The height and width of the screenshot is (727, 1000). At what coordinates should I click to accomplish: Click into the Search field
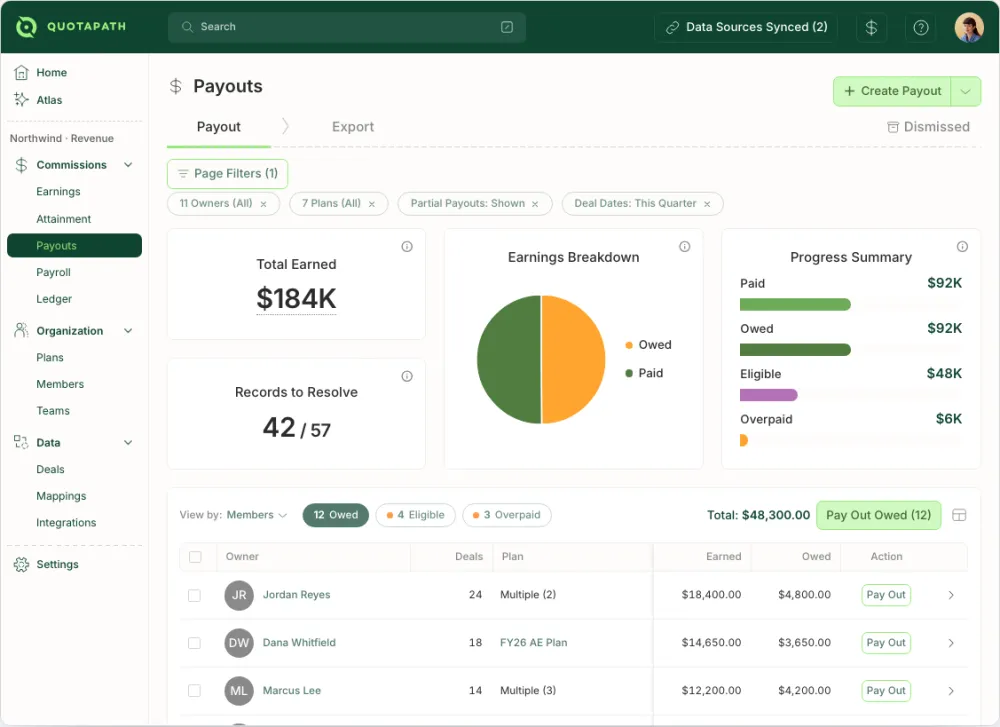[347, 27]
